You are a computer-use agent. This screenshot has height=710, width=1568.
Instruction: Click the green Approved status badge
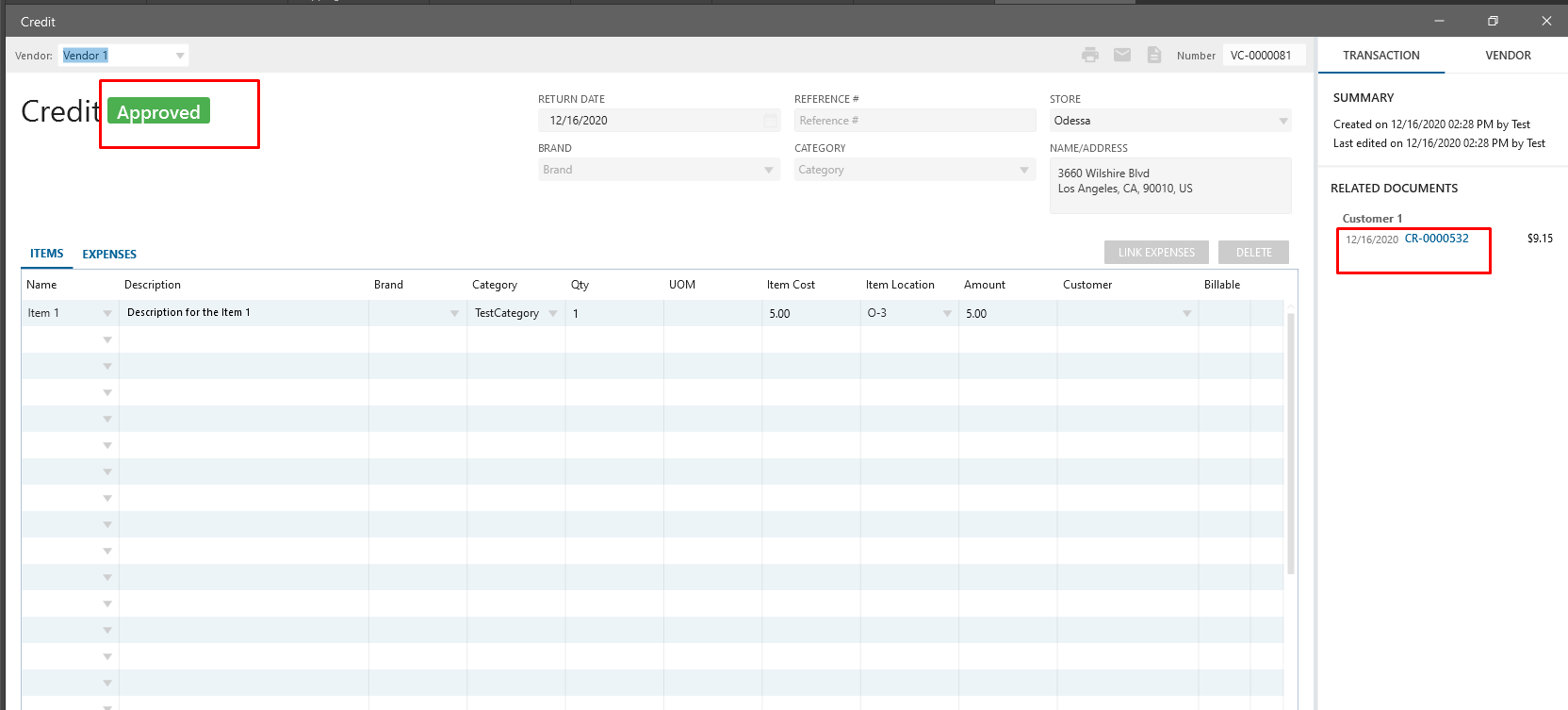pos(158,111)
